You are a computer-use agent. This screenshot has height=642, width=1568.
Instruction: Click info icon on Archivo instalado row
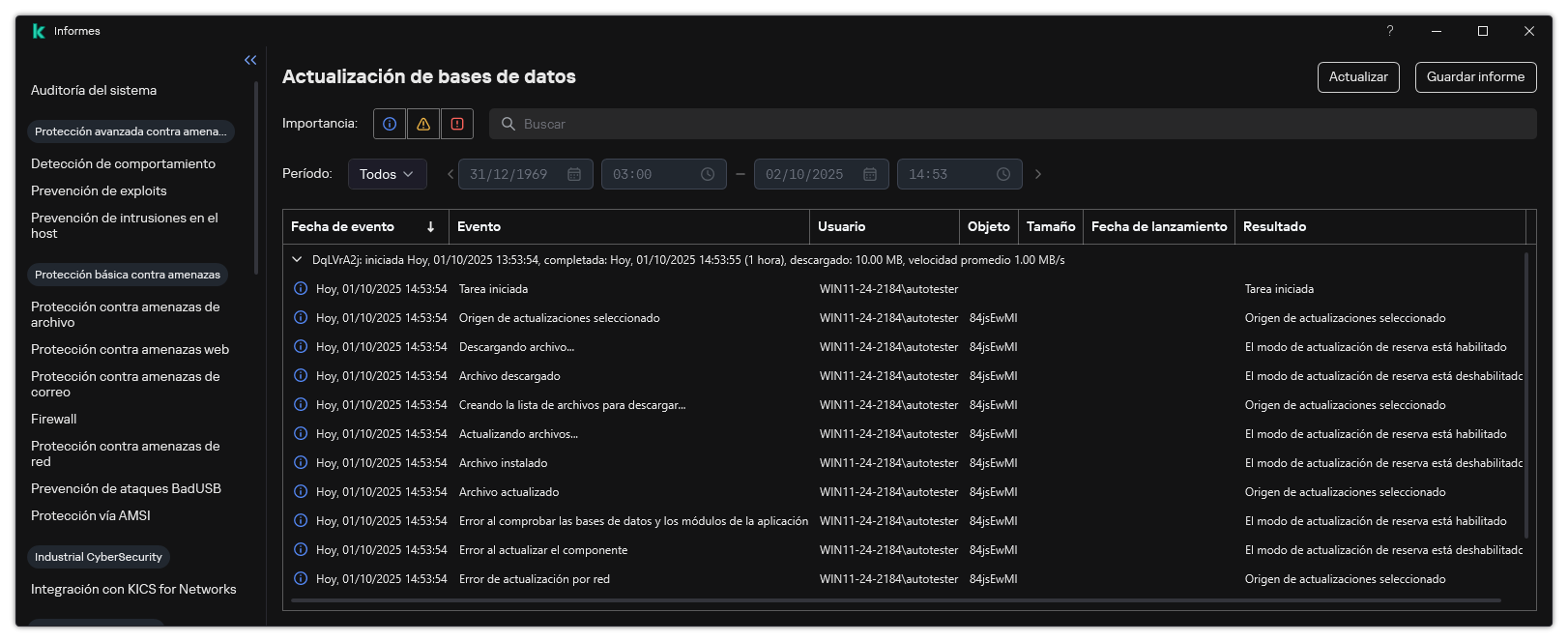301,463
